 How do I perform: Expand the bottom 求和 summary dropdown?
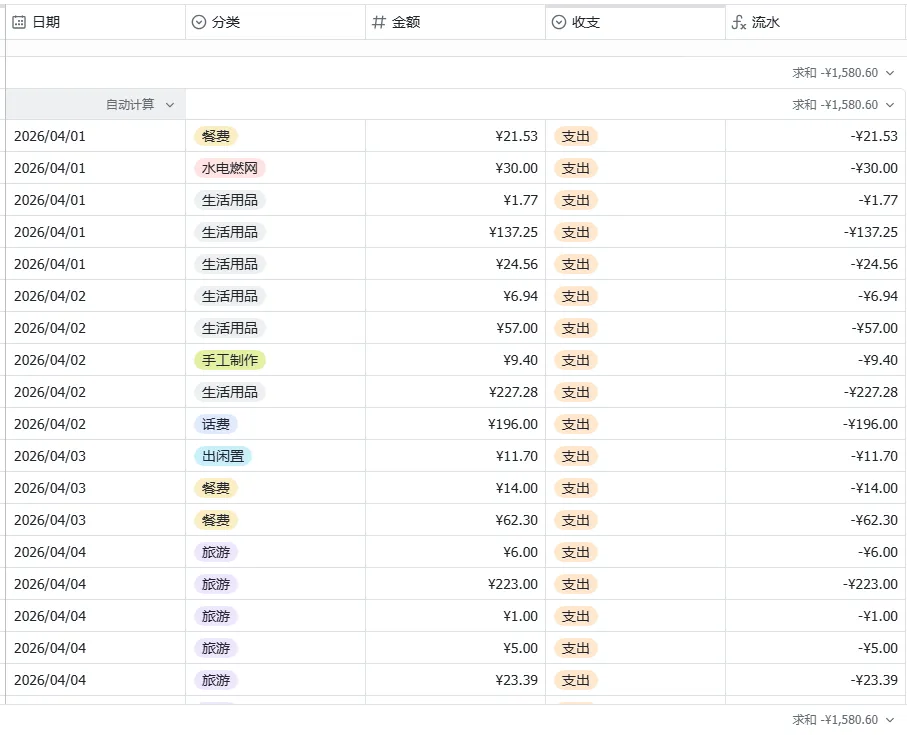(842, 719)
